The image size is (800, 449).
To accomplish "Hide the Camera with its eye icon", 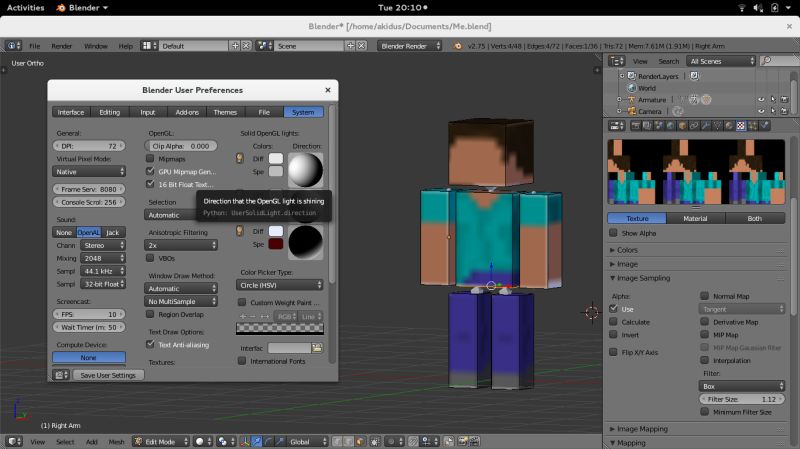I will click(x=761, y=111).
